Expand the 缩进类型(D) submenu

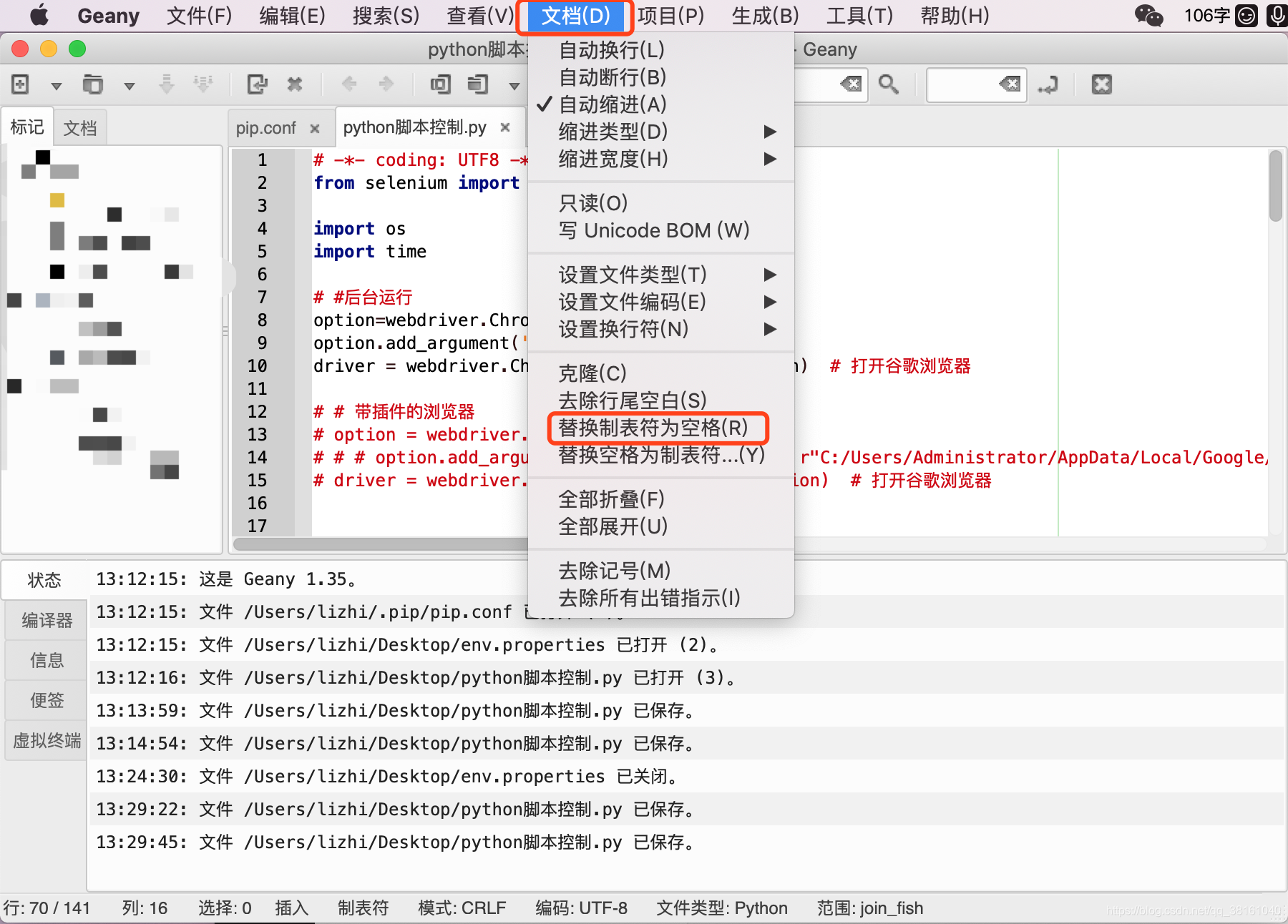(x=660, y=132)
